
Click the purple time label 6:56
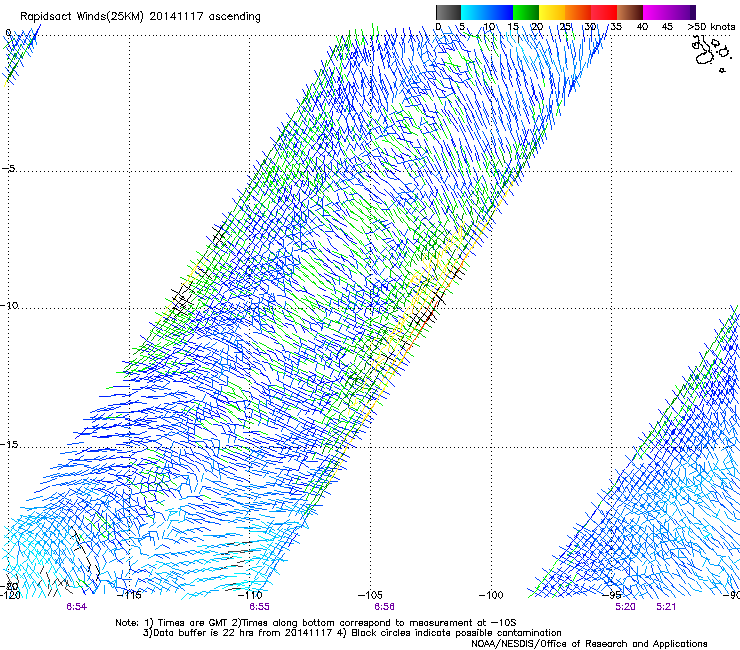384,607
